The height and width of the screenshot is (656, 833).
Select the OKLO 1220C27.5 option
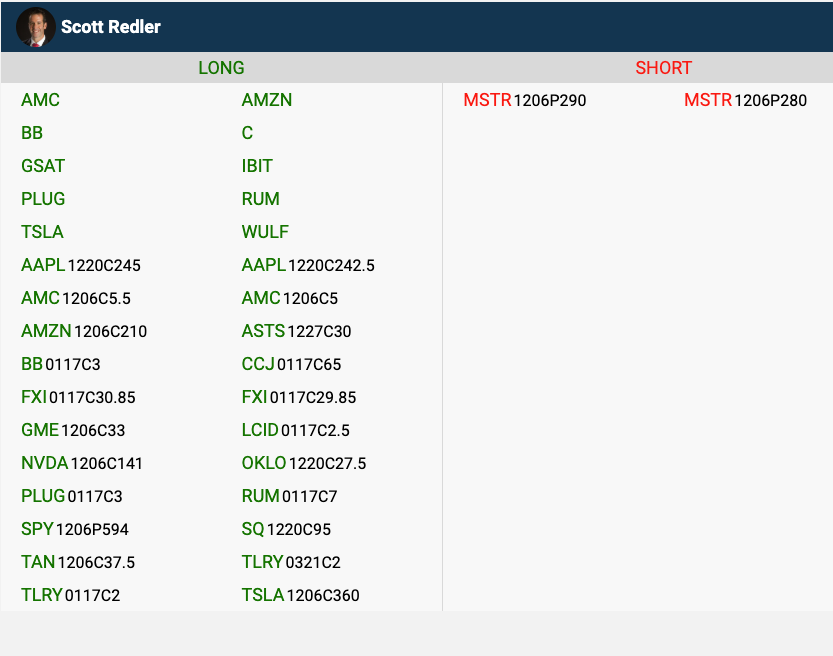click(x=304, y=463)
